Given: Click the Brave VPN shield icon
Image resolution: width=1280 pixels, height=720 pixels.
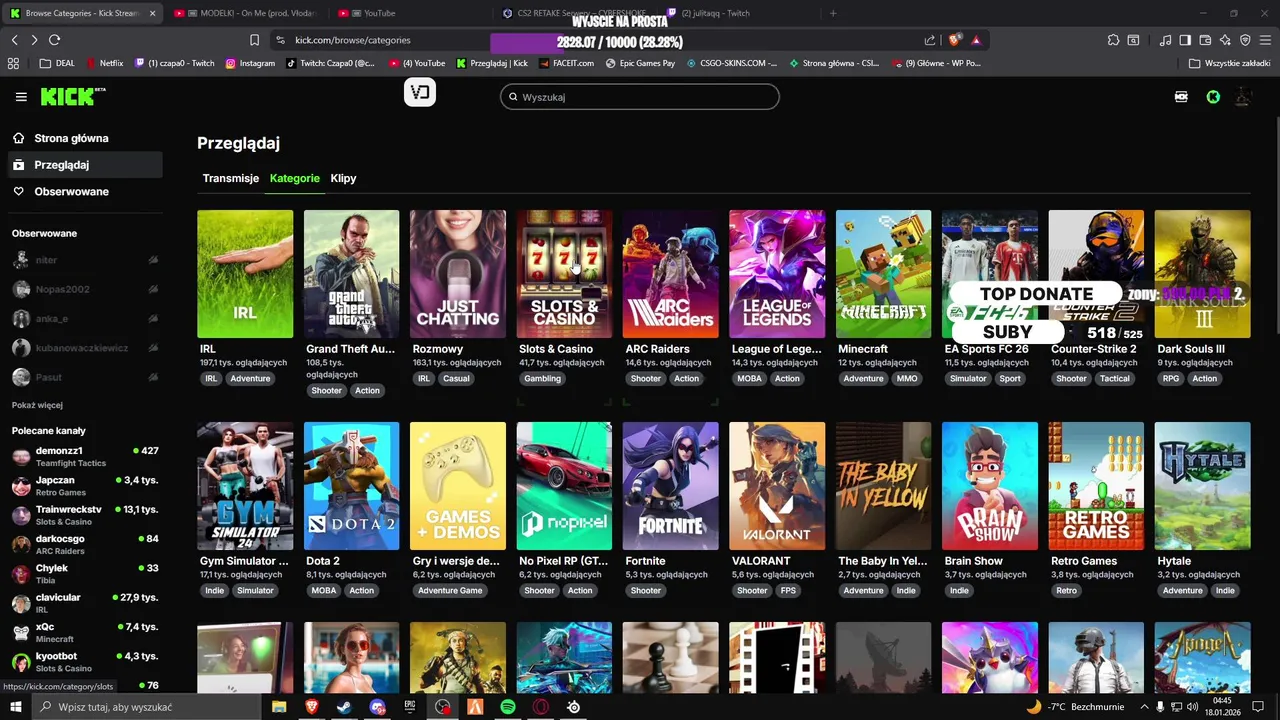Looking at the screenshot, I should pos(1245,40).
